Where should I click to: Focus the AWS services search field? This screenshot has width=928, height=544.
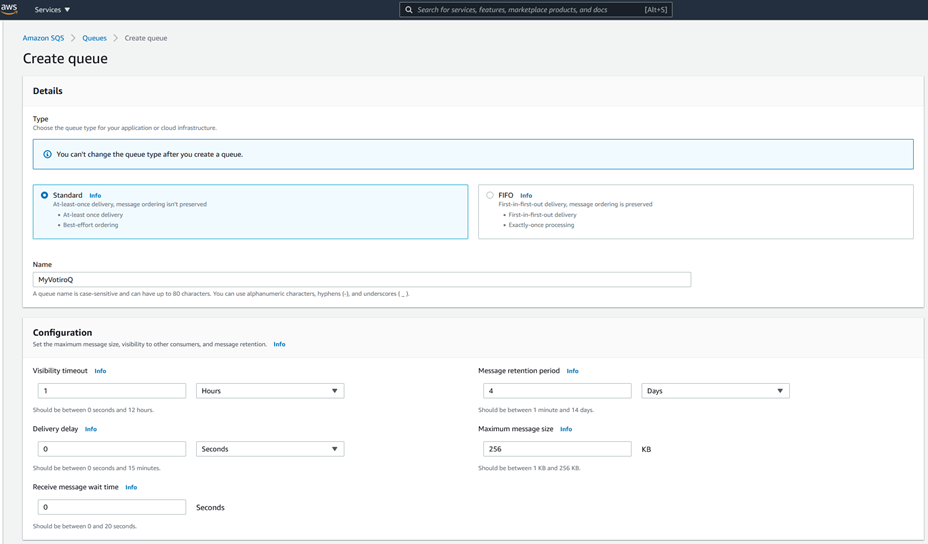coord(536,9)
